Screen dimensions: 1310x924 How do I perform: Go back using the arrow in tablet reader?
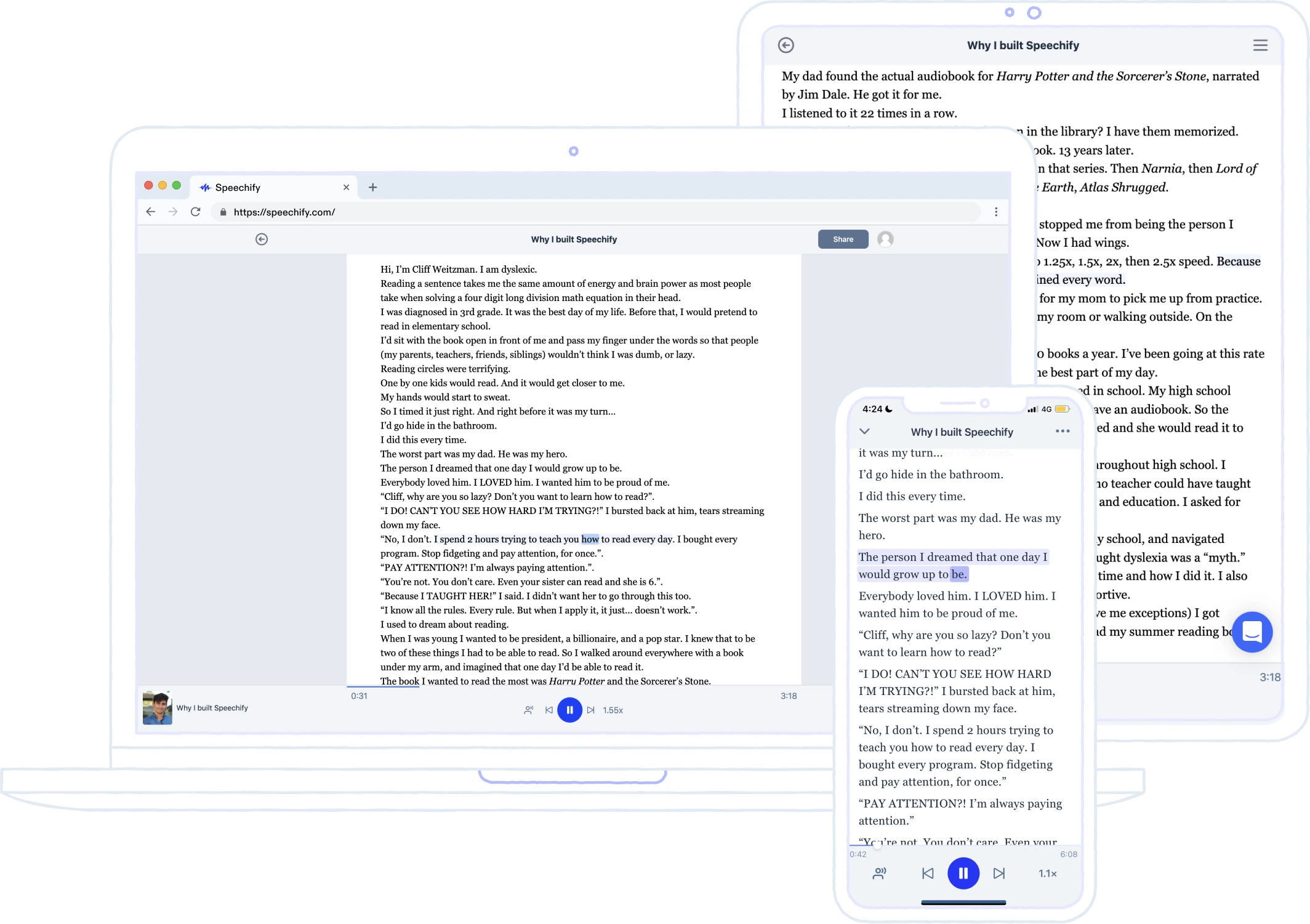coord(786,45)
